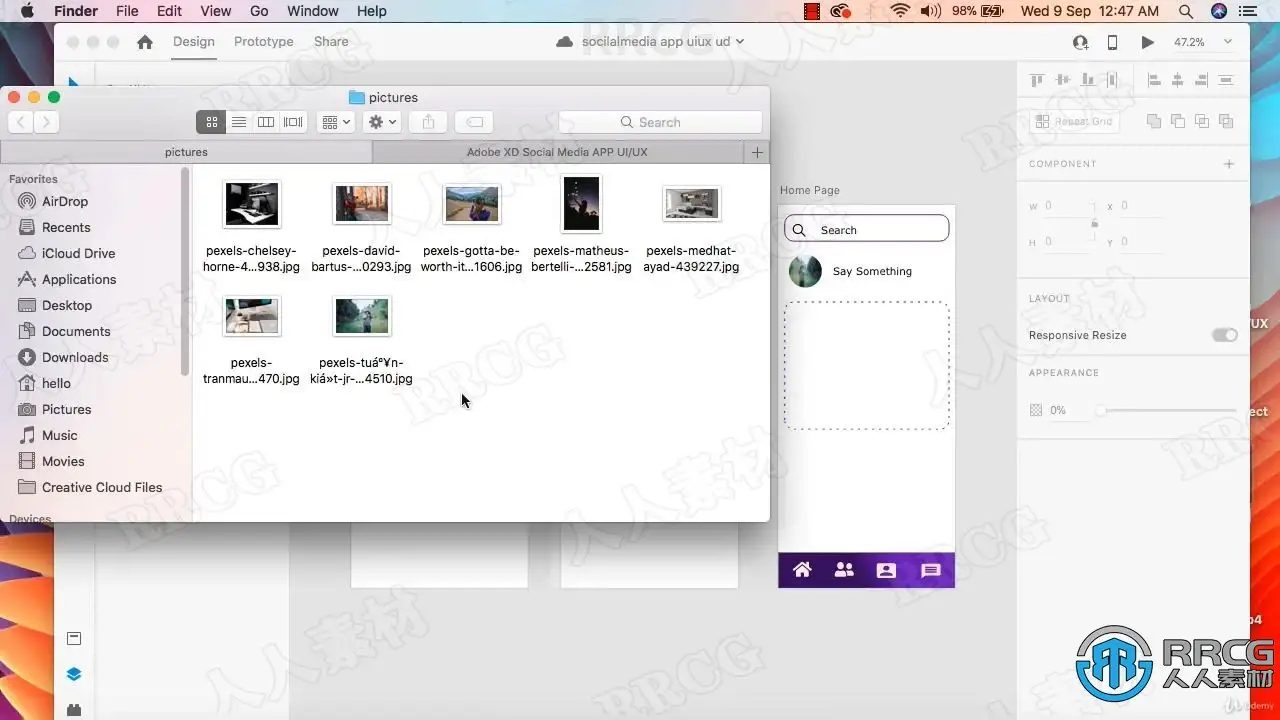Screen dimensions: 1280x720
Task: Select the pexels-matheus-bertelli thumbnail
Action: [581, 204]
